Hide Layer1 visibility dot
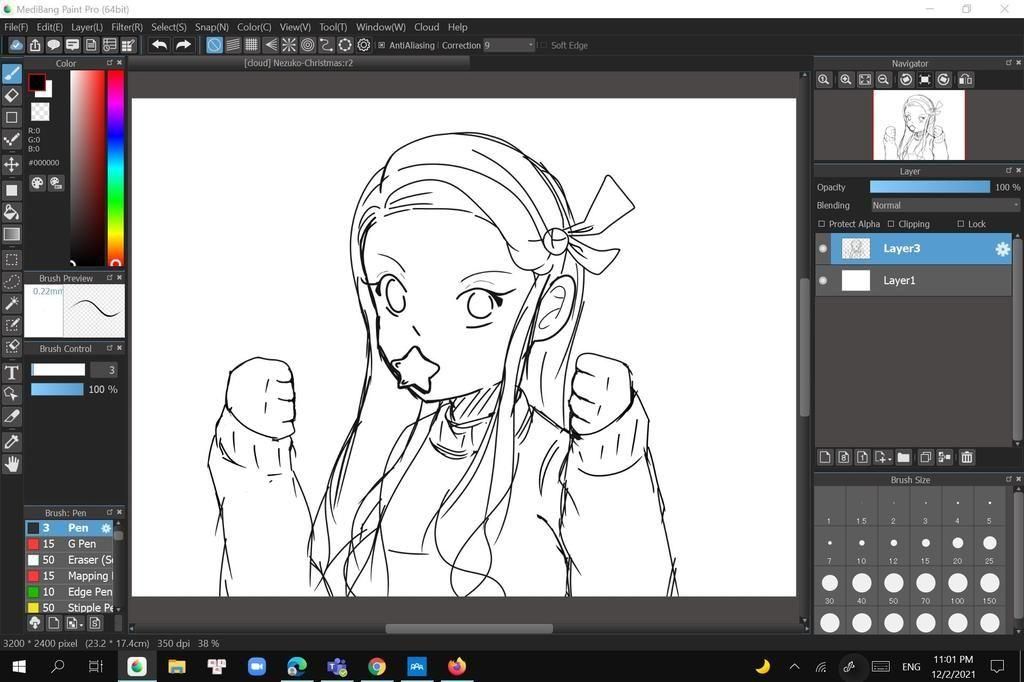The image size is (1024, 682). (823, 280)
